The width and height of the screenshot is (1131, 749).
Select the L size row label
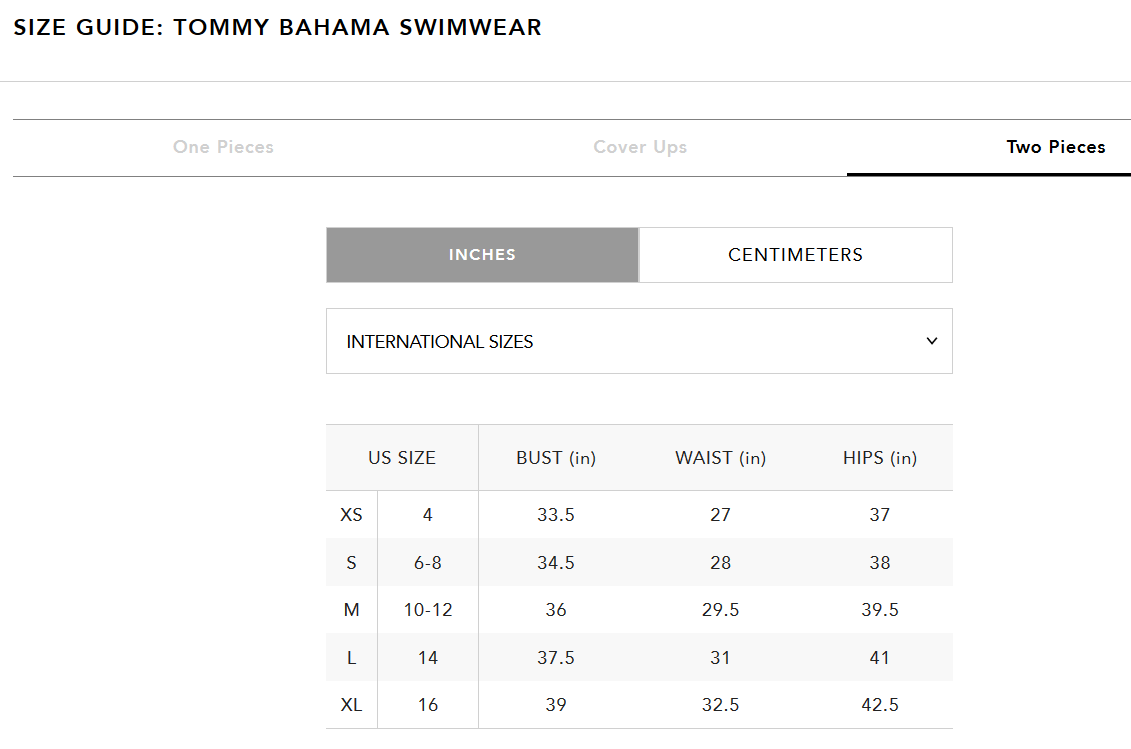[351, 658]
